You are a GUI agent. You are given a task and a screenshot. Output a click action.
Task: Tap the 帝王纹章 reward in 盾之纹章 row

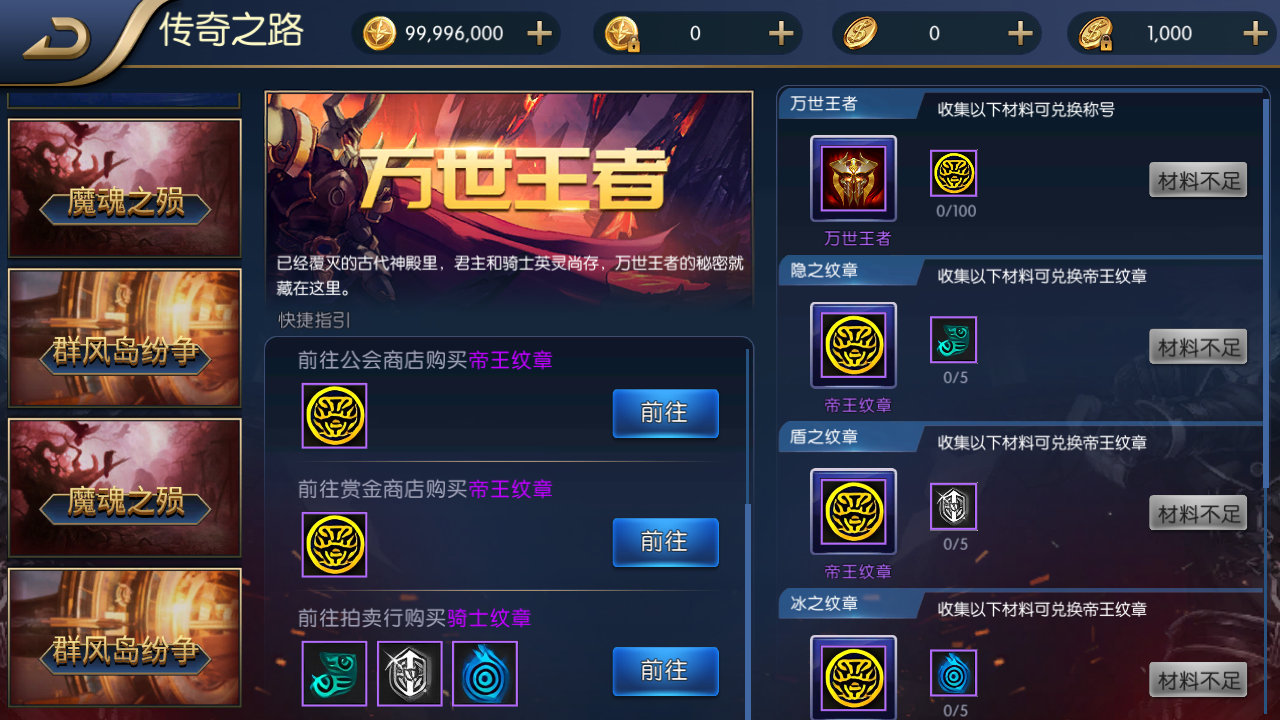[853, 512]
